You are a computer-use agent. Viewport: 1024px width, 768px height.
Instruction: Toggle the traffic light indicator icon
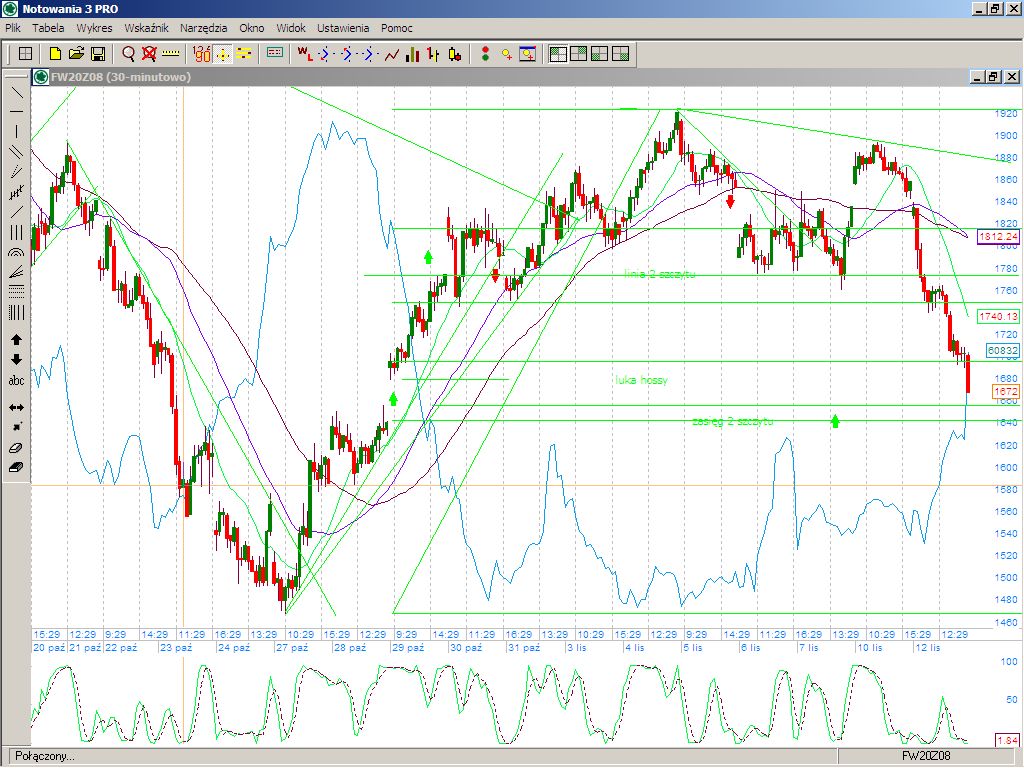485,54
